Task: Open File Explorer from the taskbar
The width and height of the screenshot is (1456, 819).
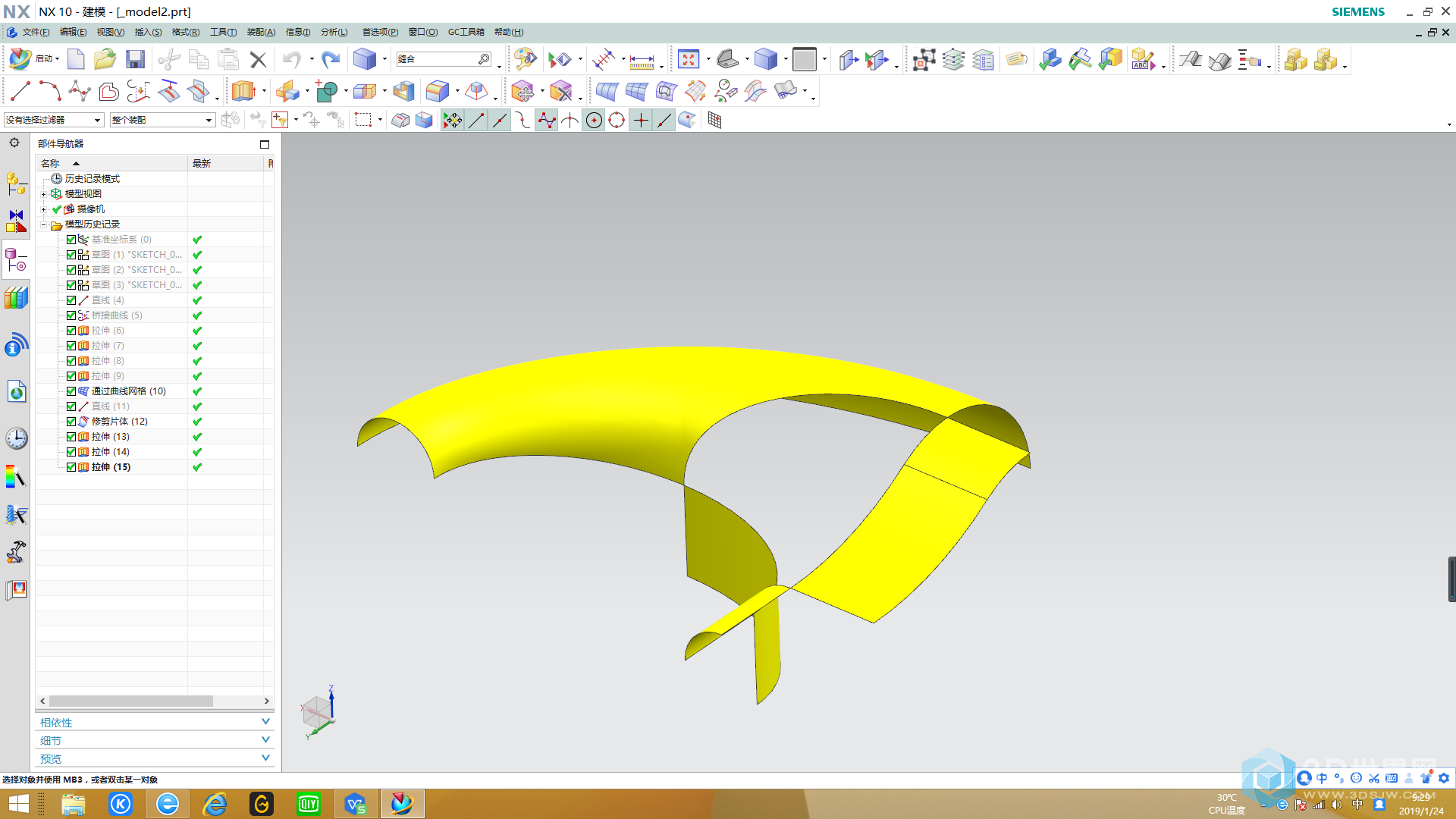Action: pos(73,804)
